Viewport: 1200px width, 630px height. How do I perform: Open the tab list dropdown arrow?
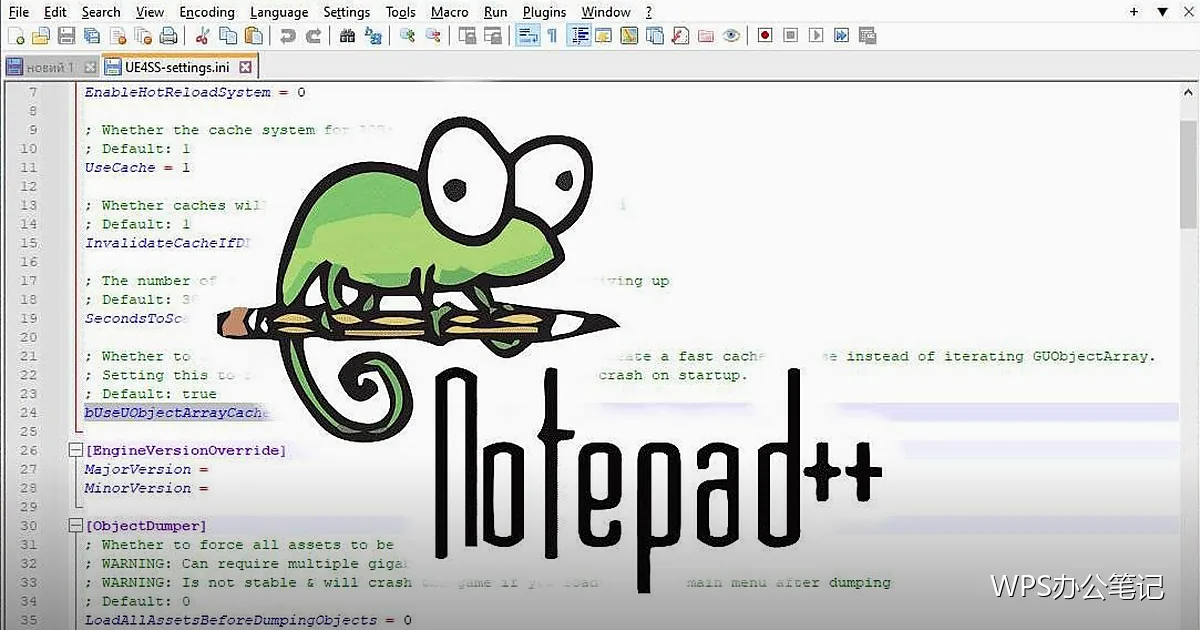1162,12
